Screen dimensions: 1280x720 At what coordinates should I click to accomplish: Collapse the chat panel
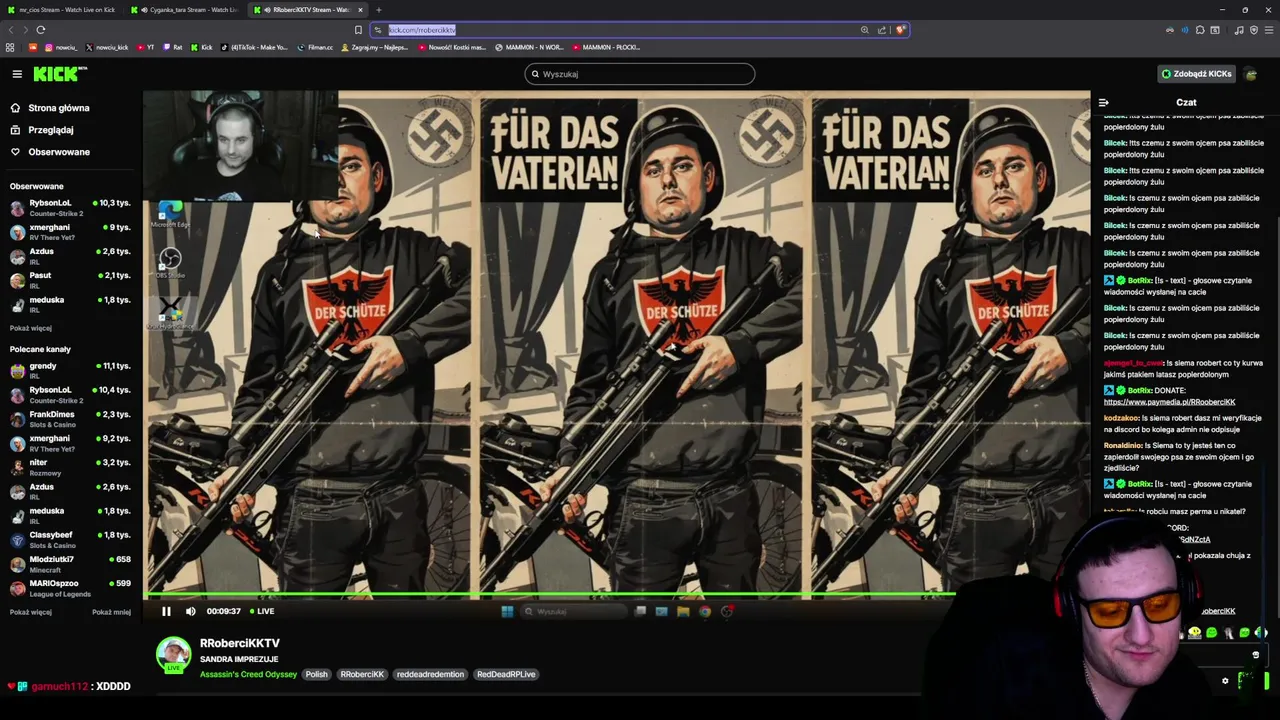coord(1104,102)
